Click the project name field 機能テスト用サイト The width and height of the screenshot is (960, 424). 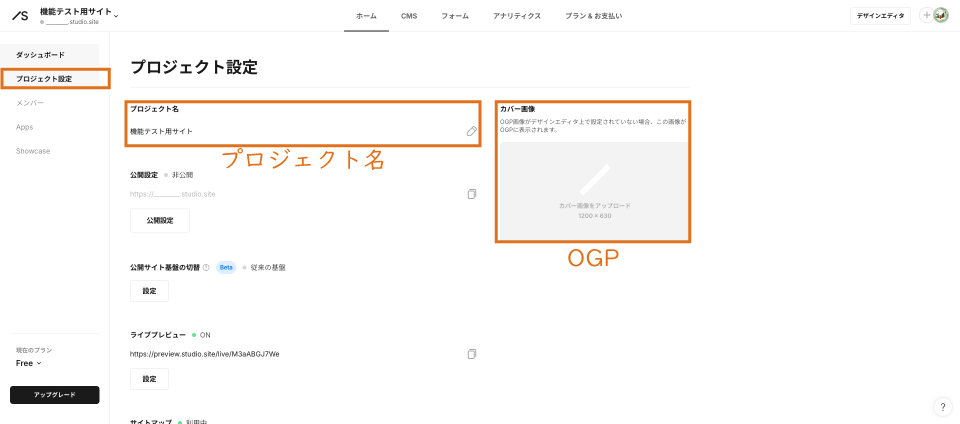click(162, 131)
